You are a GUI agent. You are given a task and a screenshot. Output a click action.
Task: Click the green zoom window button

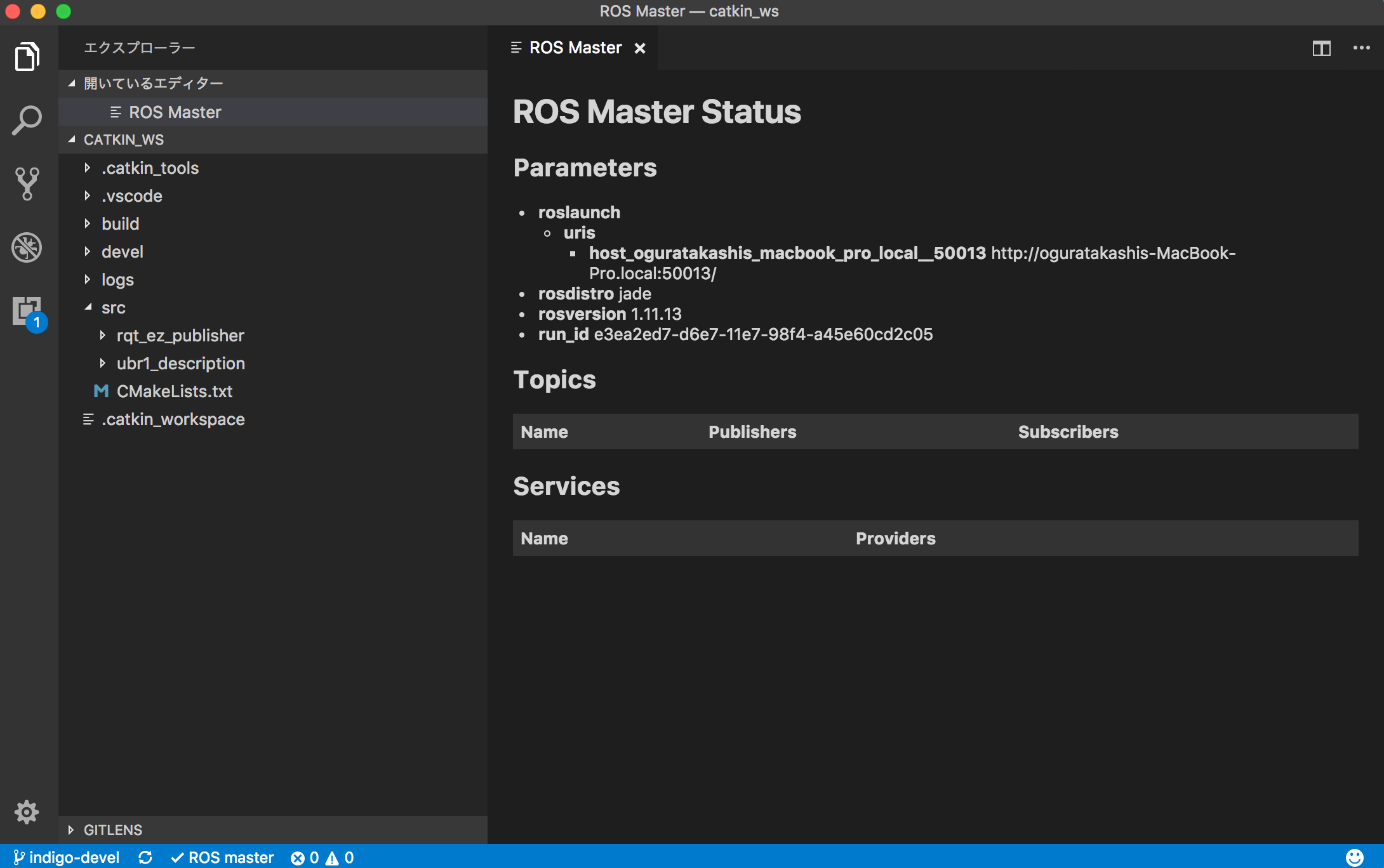click(x=63, y=11)
